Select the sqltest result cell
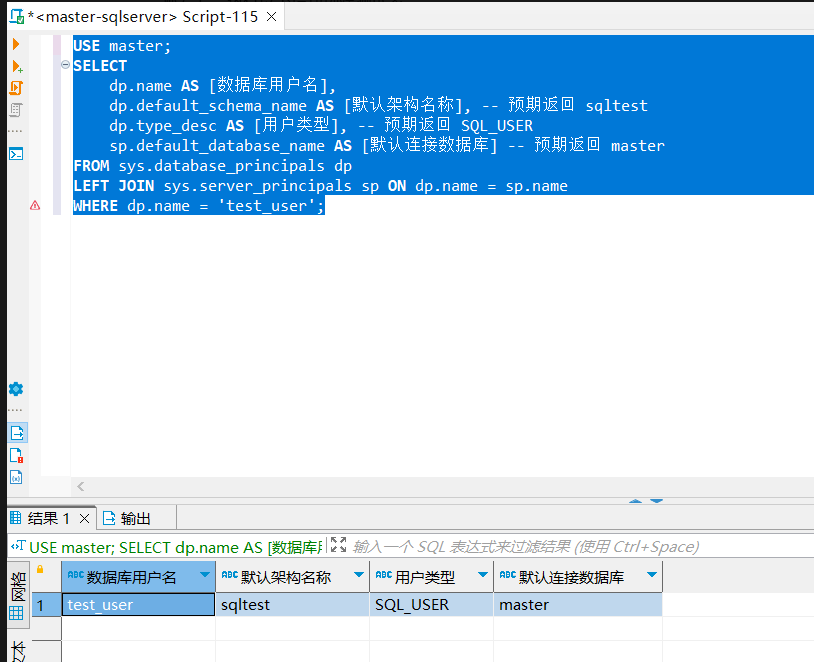Image resolution: width=814 pixels, height=662 pixels. click(x=292, y=605)
